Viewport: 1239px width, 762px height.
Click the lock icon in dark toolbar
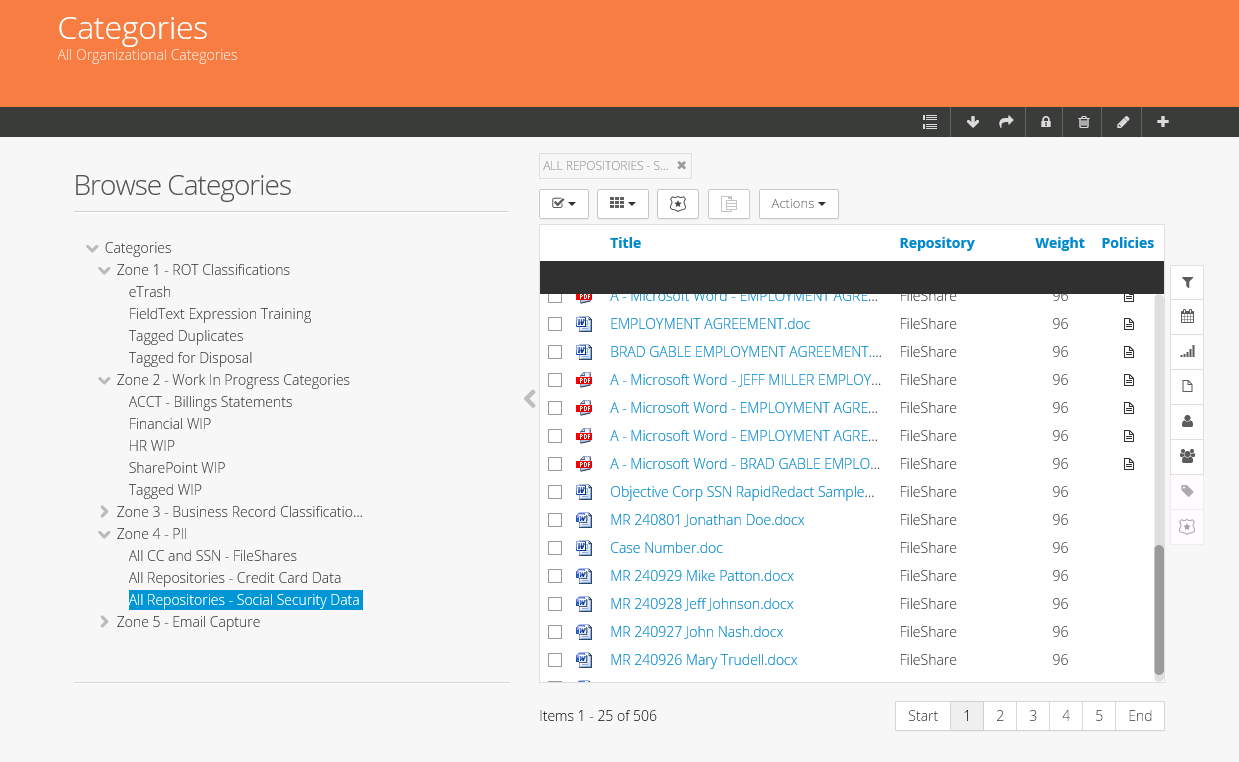pos(1046,122)
